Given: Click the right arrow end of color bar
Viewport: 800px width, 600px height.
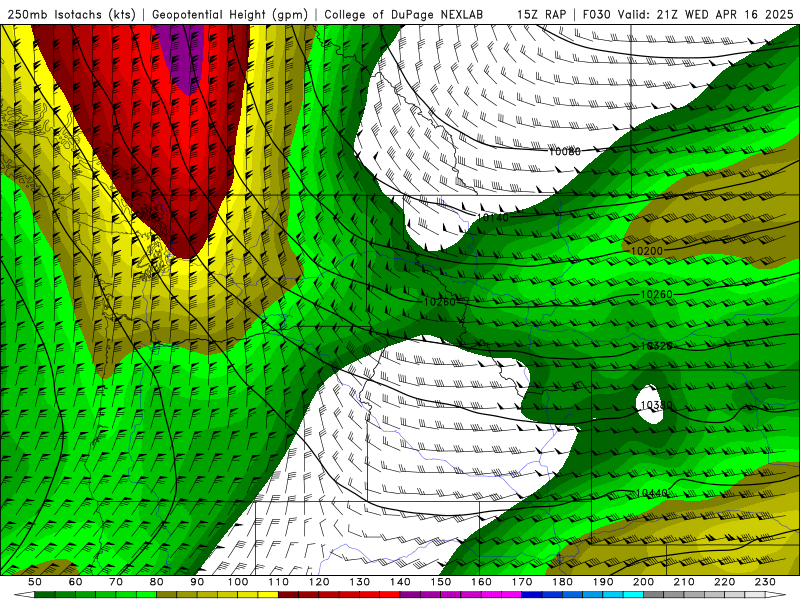Looking at the screenshot, I should [776, 595].
